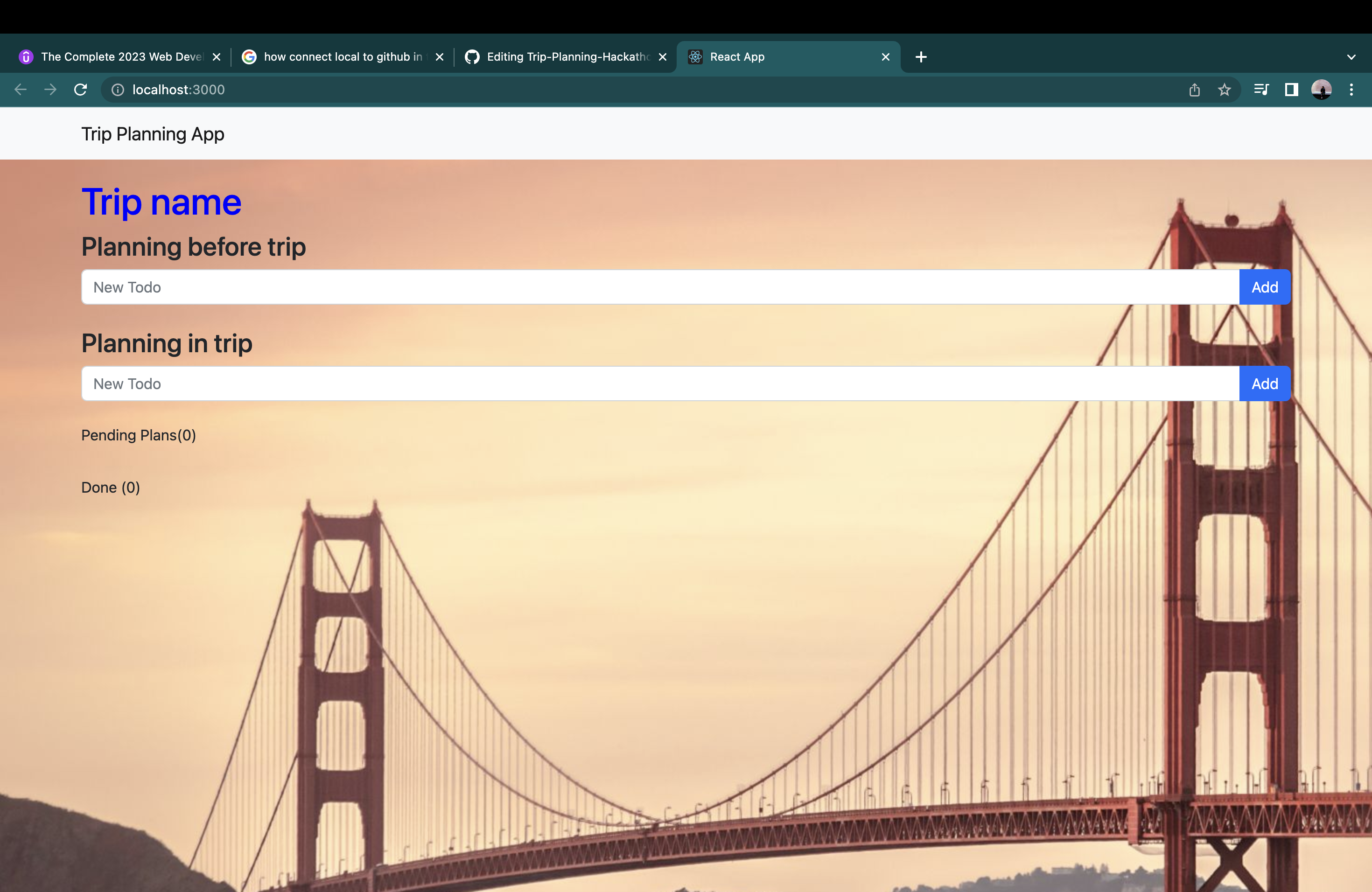Click the Pending Plans(0) label
Viewport: 1372px width, 892px height.
tap(139, 436)
